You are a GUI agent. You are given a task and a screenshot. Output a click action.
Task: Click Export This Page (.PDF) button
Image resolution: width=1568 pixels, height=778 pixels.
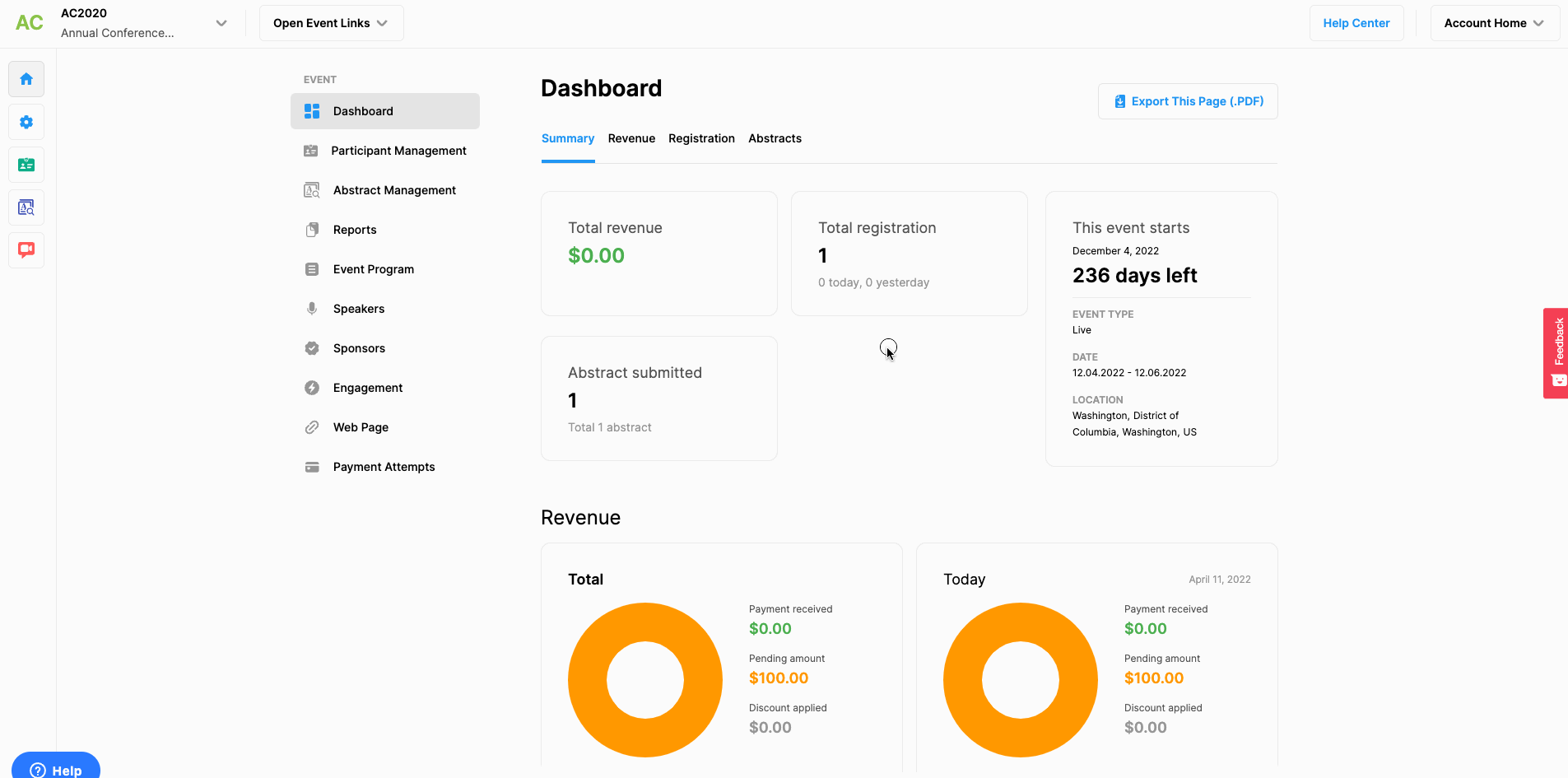coord(1188,101)
